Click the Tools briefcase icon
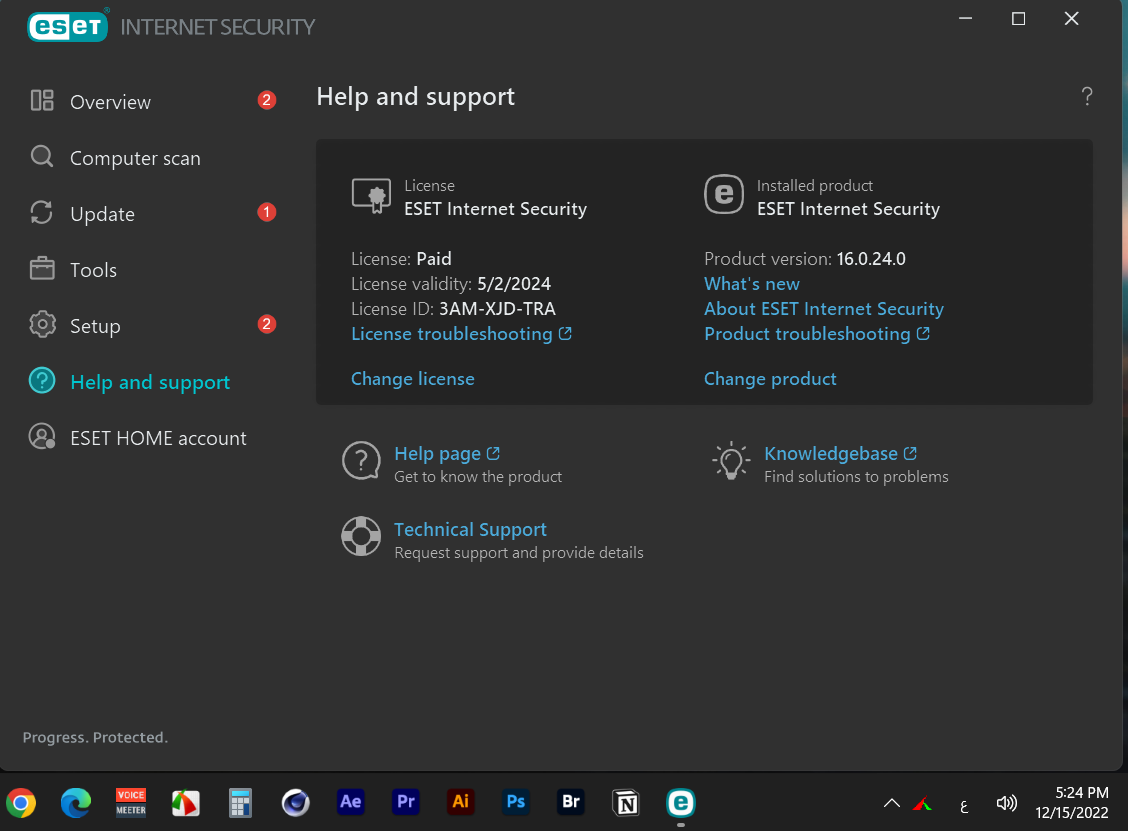Screen dimensions: 1128x831 (42, 268)
